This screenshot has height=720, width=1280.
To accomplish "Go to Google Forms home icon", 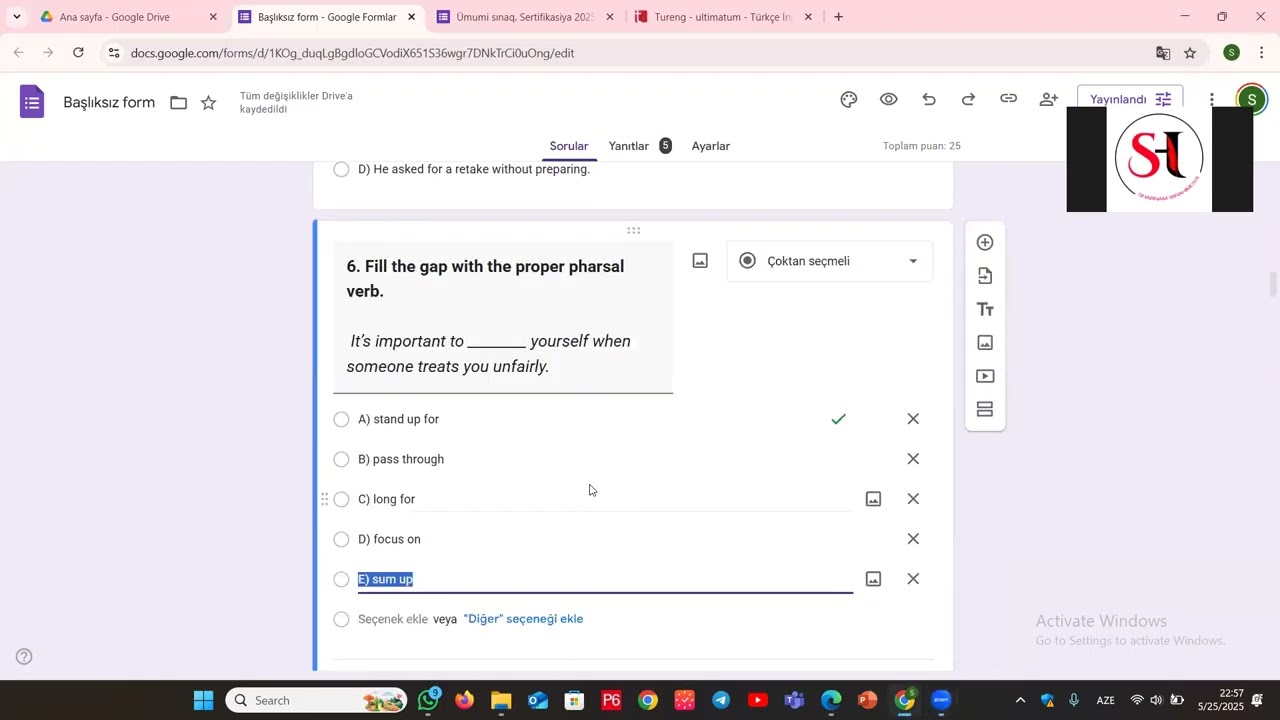I will click(x=32, y=102).
